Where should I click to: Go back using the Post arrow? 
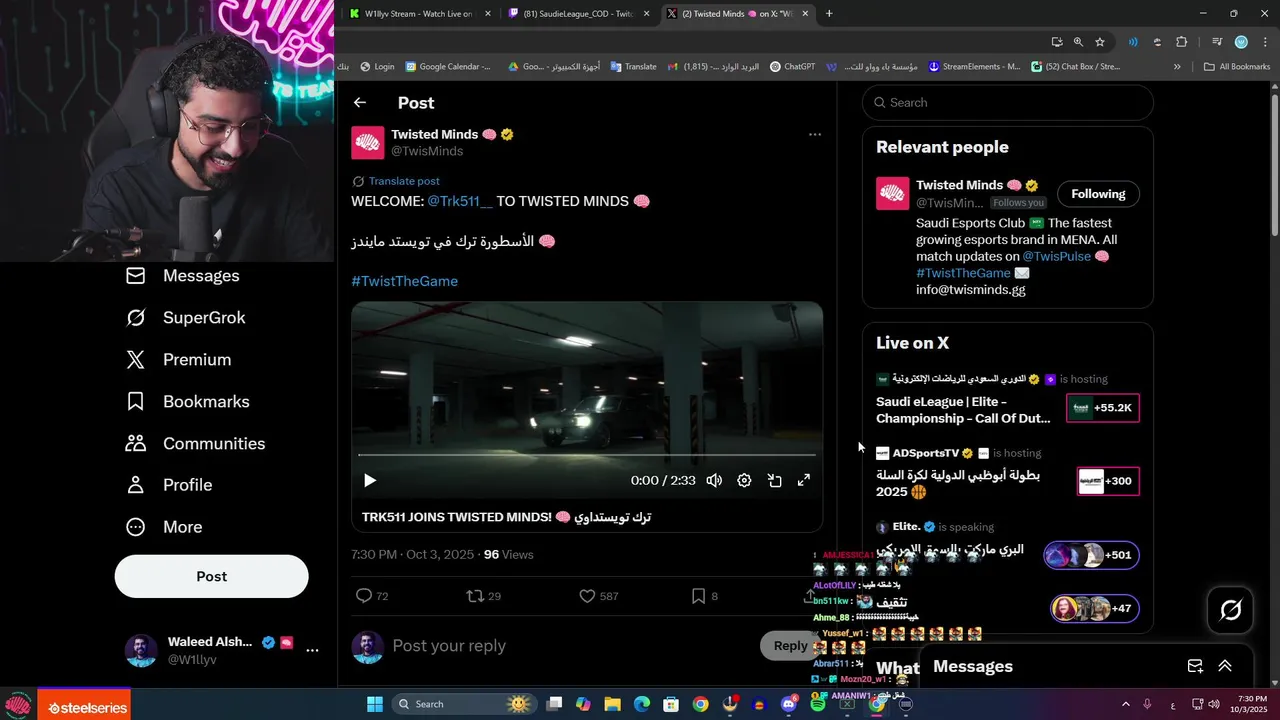(360, 103)
